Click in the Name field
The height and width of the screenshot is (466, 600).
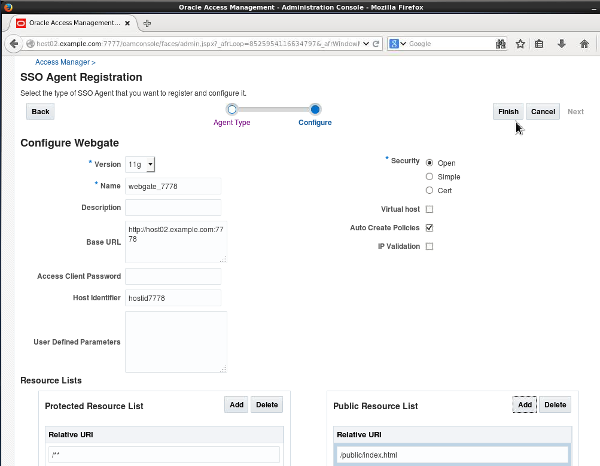click(x=173, y=186)
